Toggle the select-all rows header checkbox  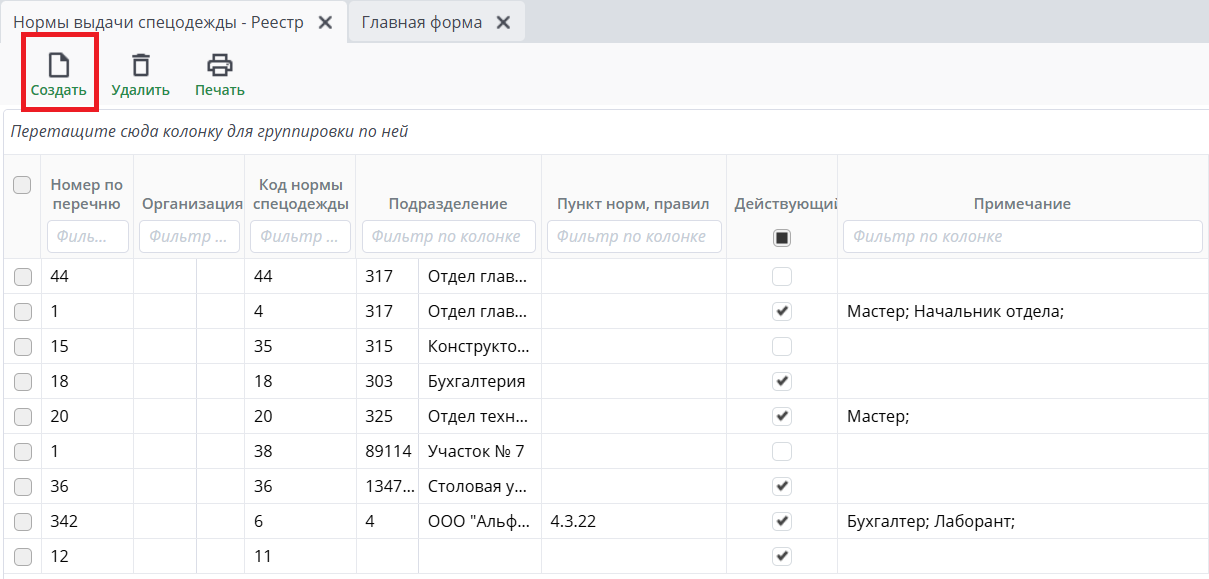[x=22, y=185]
